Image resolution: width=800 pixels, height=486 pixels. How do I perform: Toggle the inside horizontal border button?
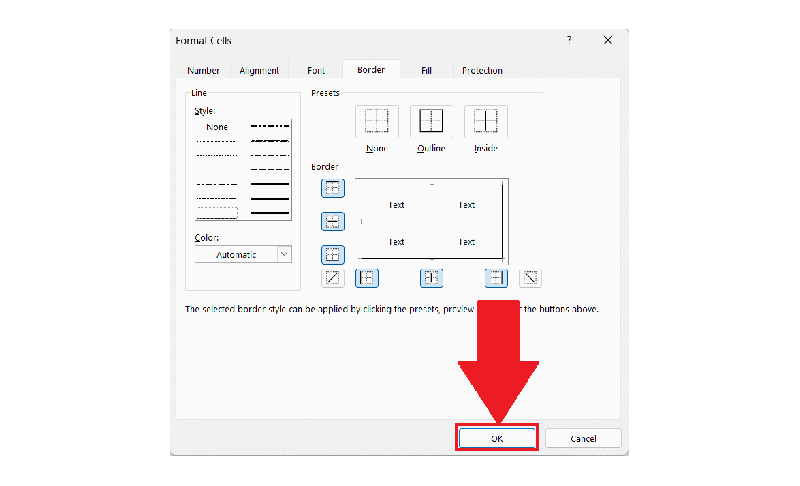click(333, 221)
